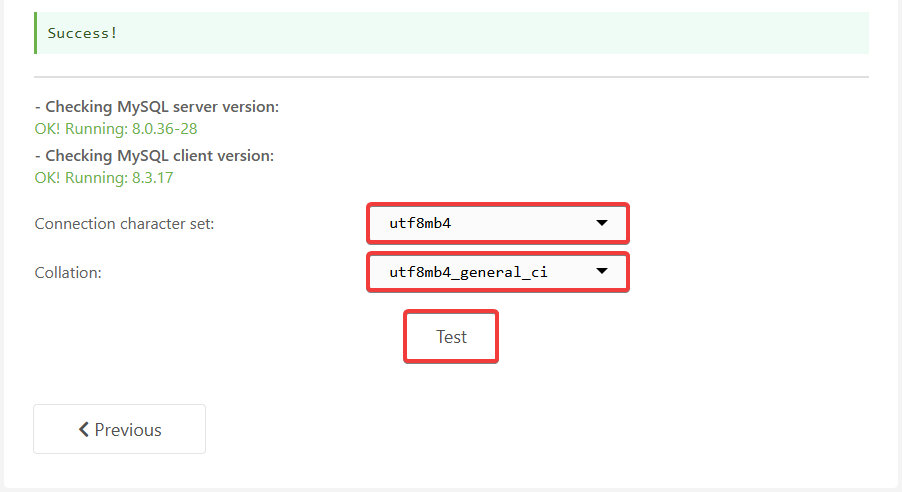Click the client version number 8.3.17
The image size is (902, 492).
point(152,178)
